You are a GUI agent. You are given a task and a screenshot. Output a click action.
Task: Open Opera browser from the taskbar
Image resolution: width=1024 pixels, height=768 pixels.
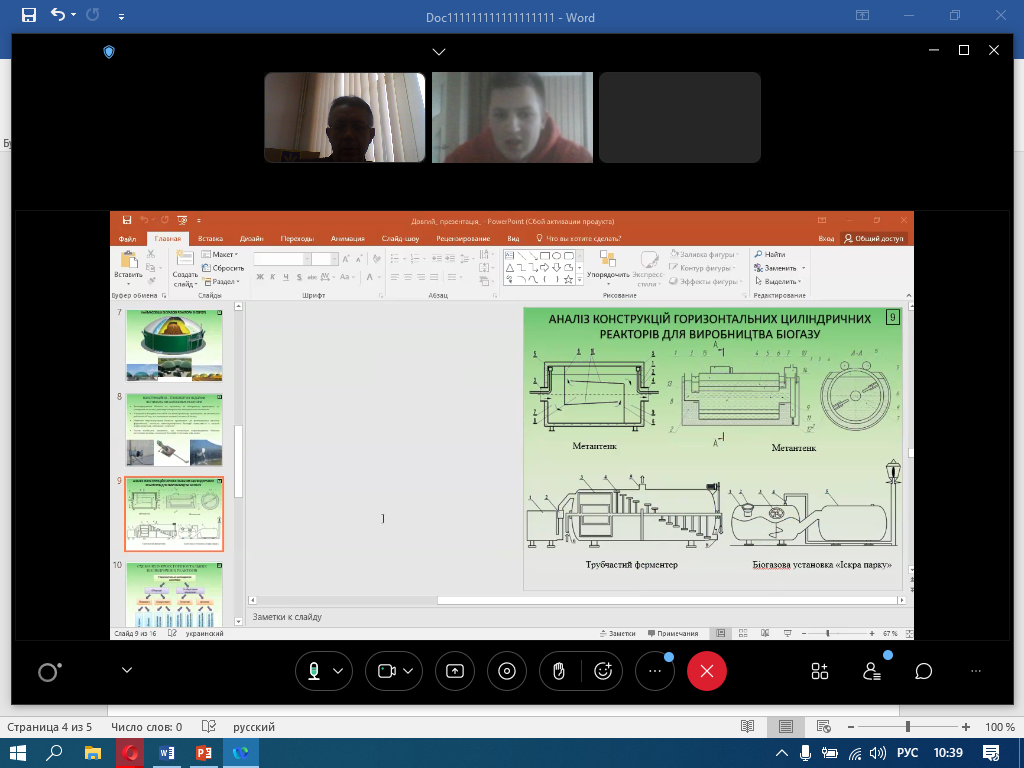[x=130, y=753]
